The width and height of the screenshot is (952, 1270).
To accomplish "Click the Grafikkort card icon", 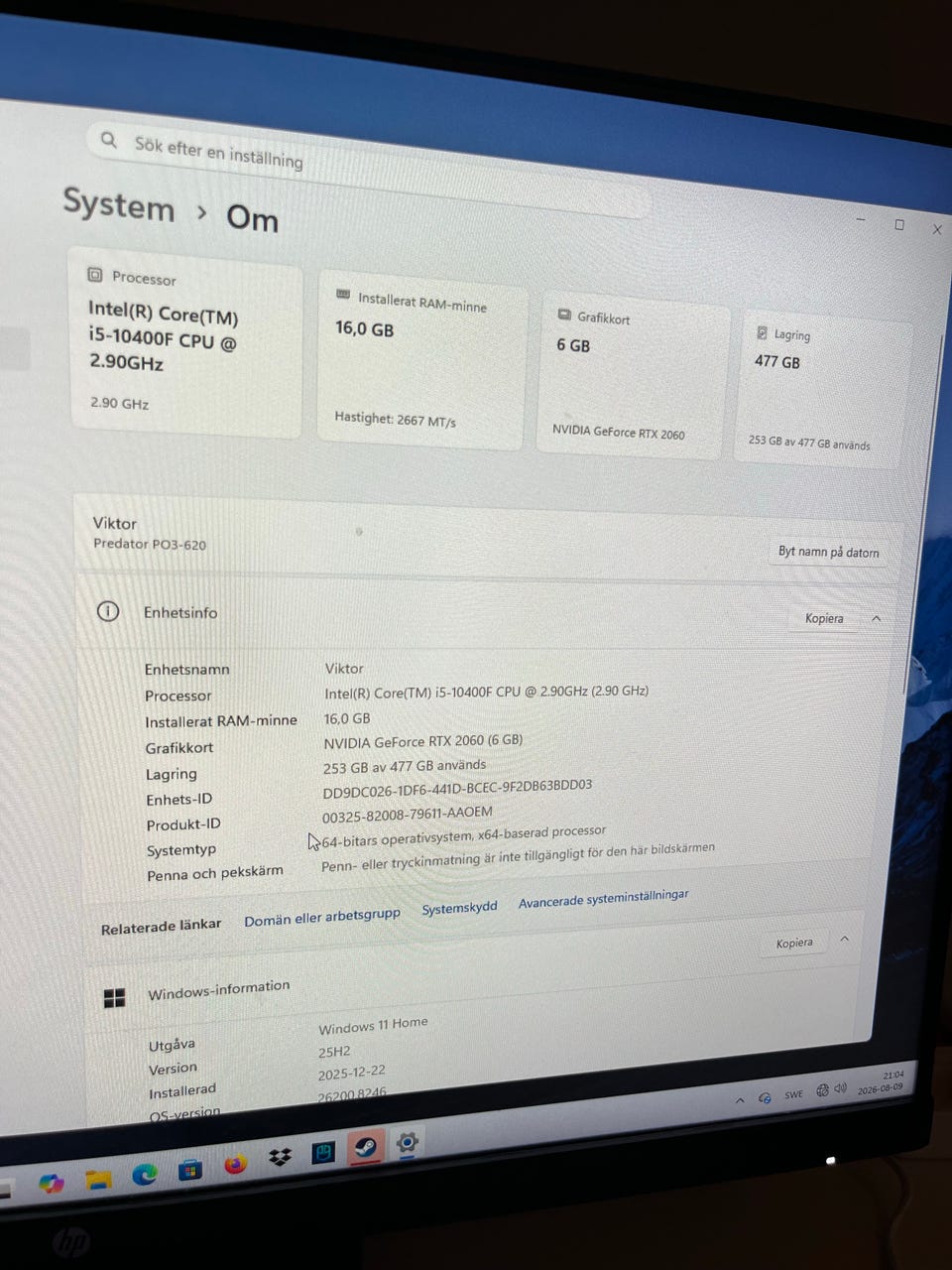I will click(x=564, y=315).
